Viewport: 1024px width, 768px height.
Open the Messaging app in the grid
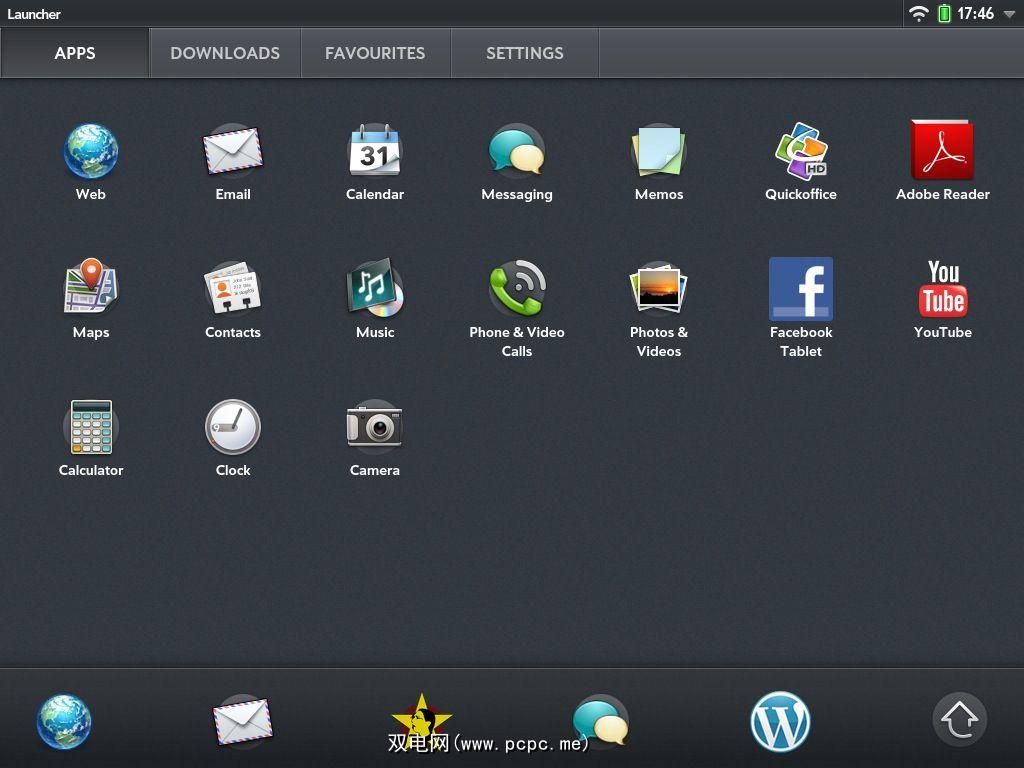coord(517,151)
